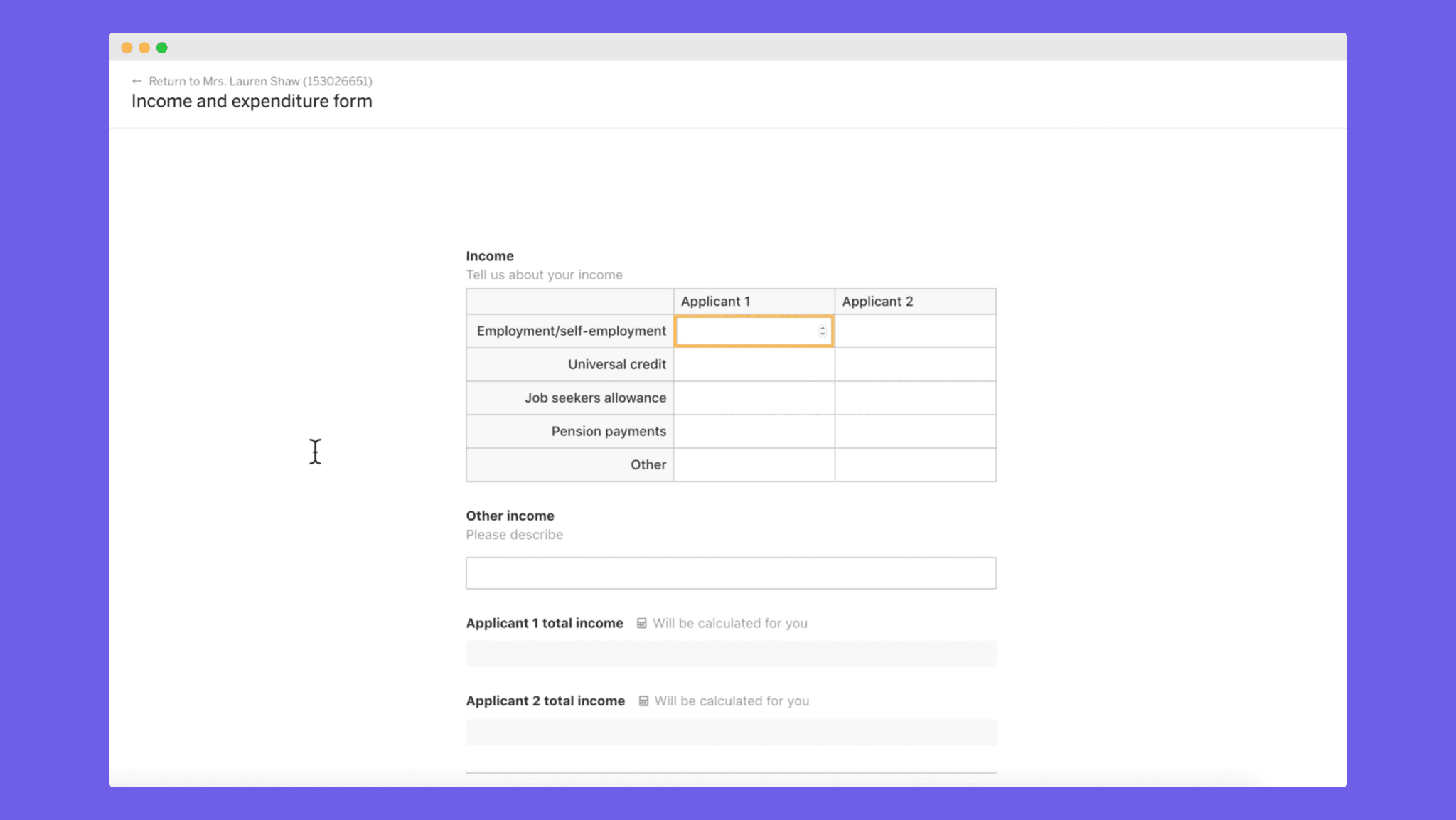Screen dimensions: 1456x820
Task: Click the calculator icon beside Applicant 1 total income
Action: 642,622
